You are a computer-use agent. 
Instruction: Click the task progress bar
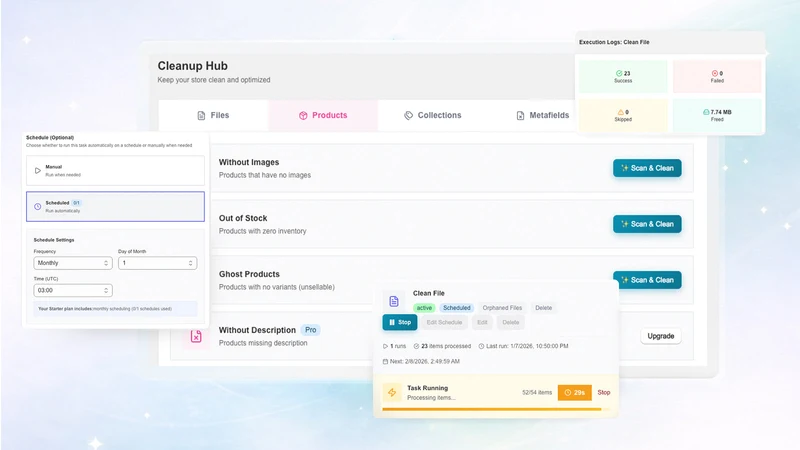click(495, 409)
